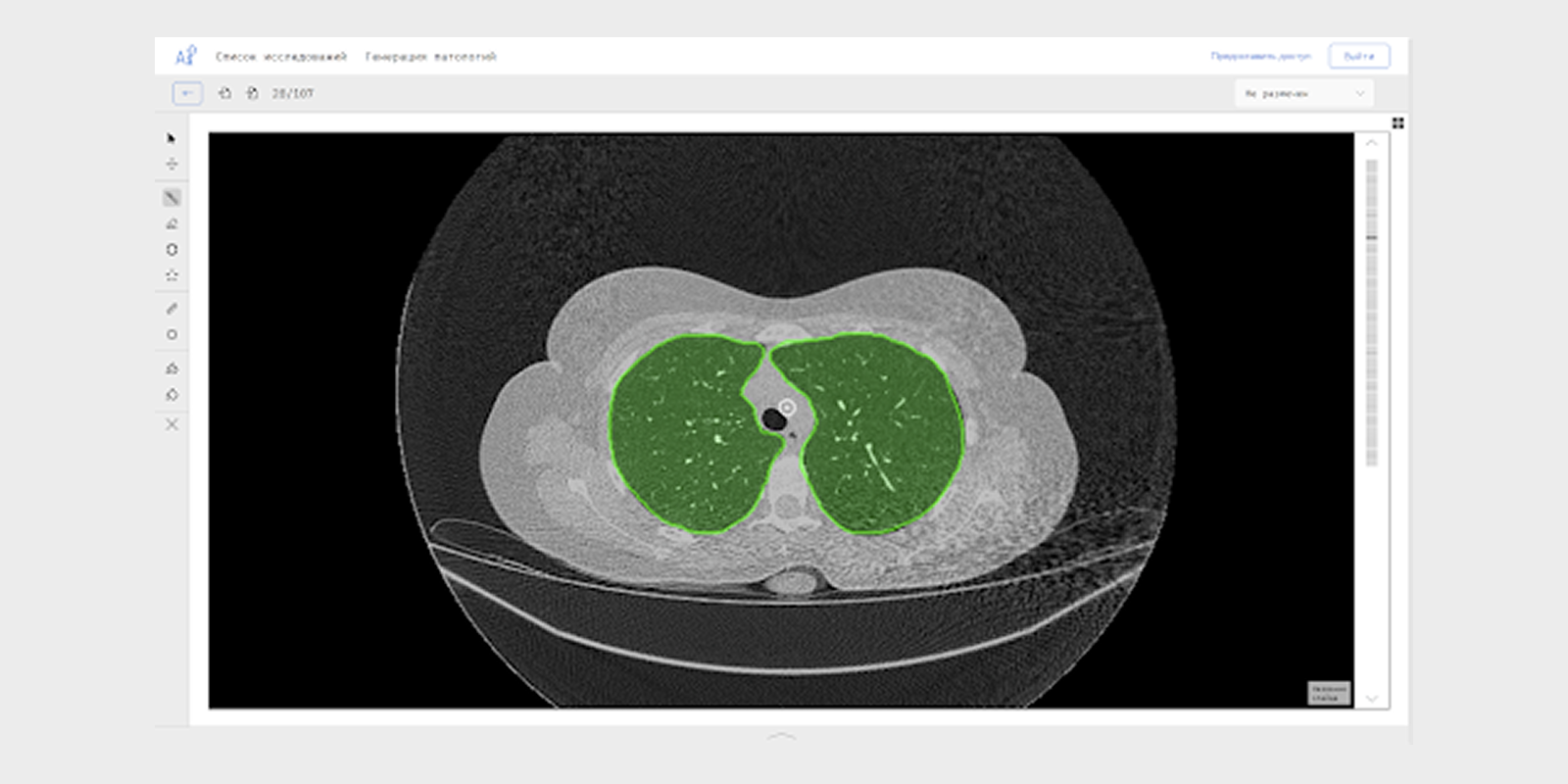Select the eraser tool in sidebar
The image size is (1568, 784).
tap(171, 224)
